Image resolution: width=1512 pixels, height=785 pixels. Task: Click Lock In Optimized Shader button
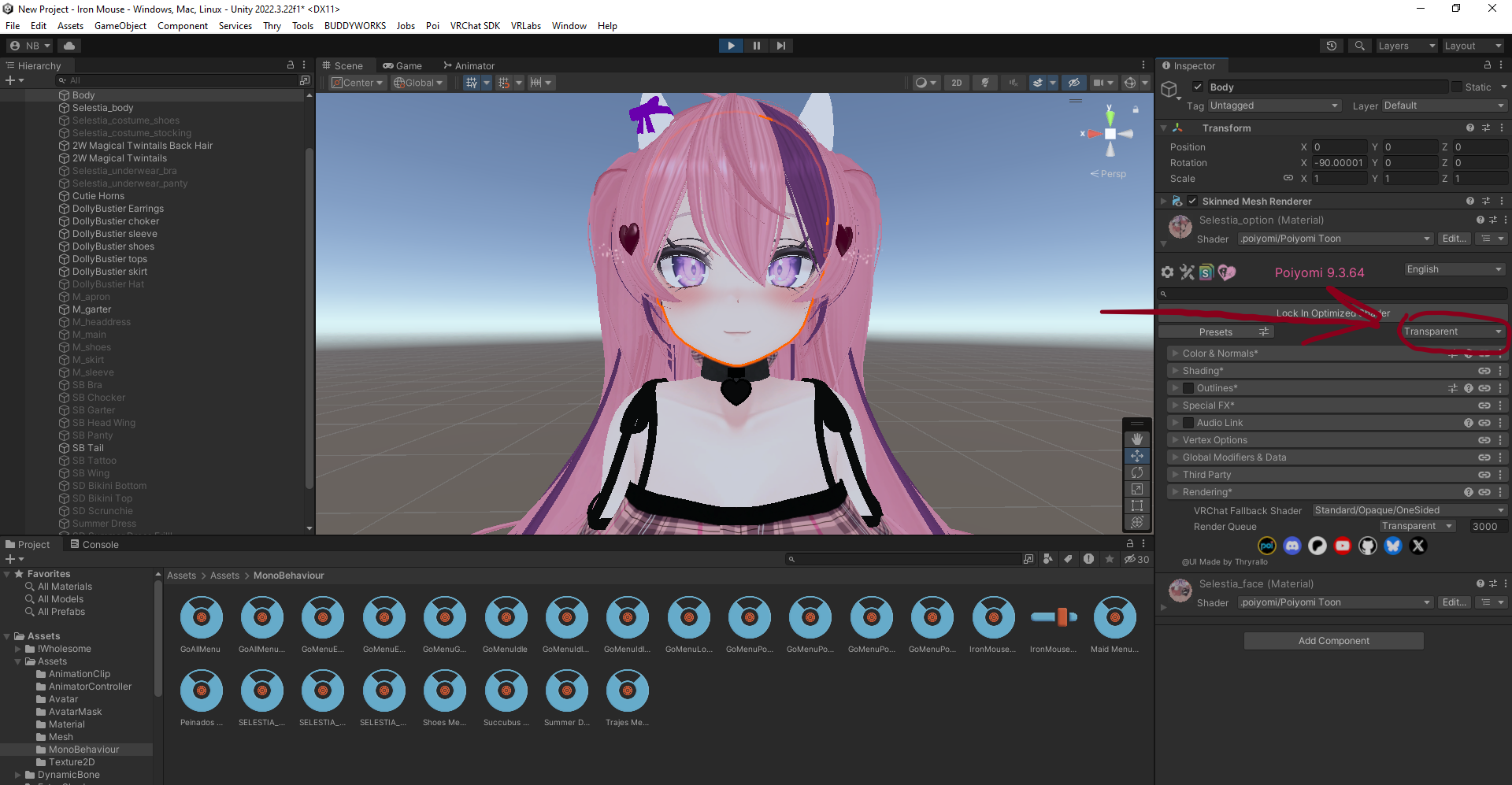[1332, 313]
